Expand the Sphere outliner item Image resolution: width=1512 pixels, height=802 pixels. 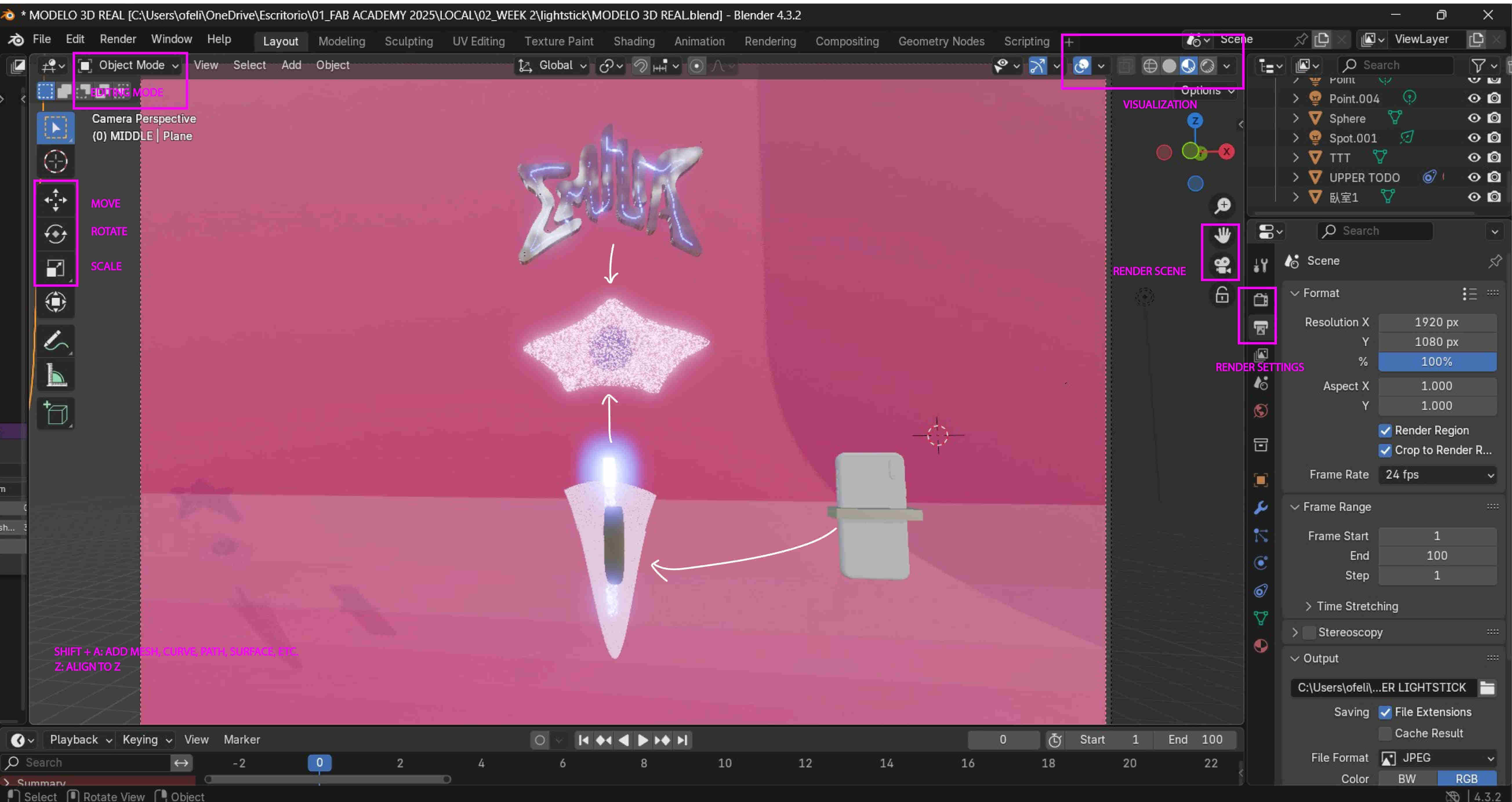(x=1296, y=118)
